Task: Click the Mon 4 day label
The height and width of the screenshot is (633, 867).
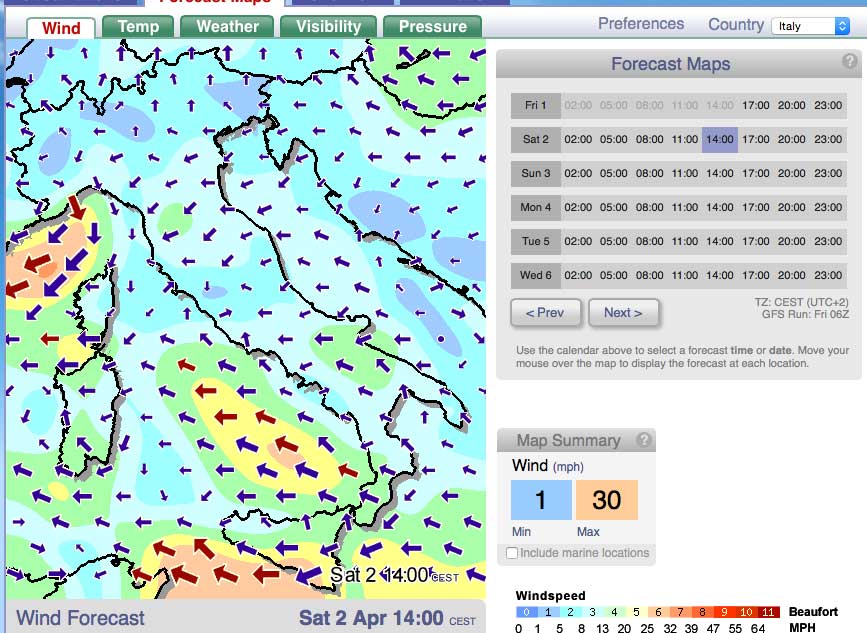Action: (536, 207)
